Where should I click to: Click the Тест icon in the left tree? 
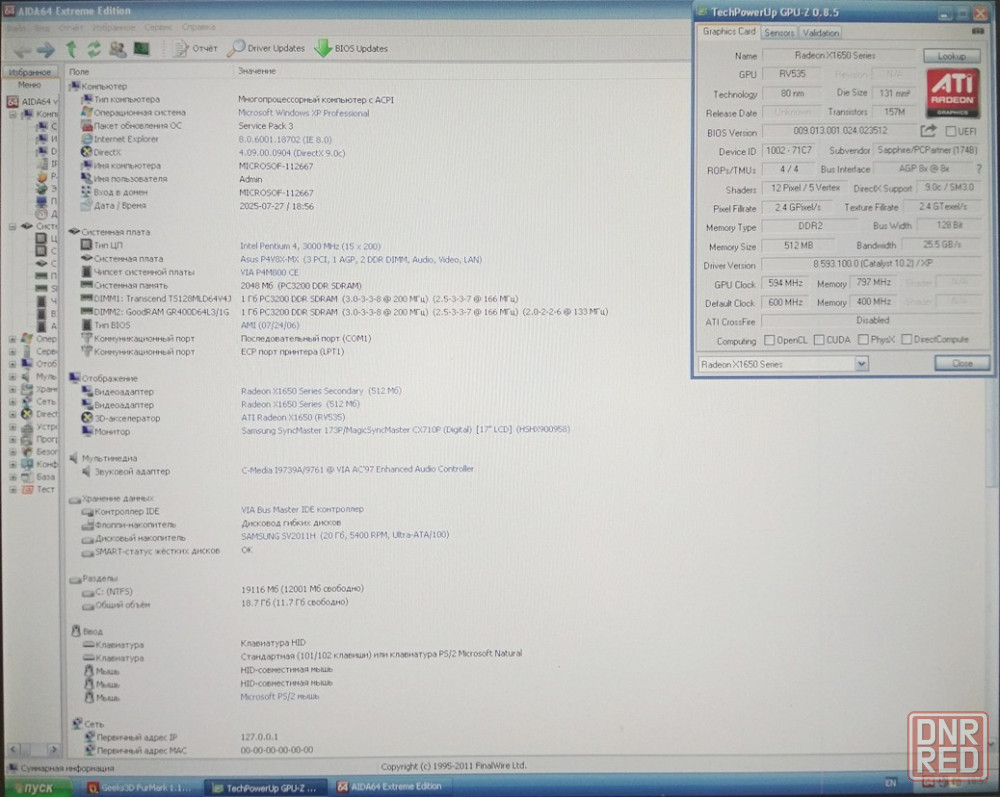[27, 489]
